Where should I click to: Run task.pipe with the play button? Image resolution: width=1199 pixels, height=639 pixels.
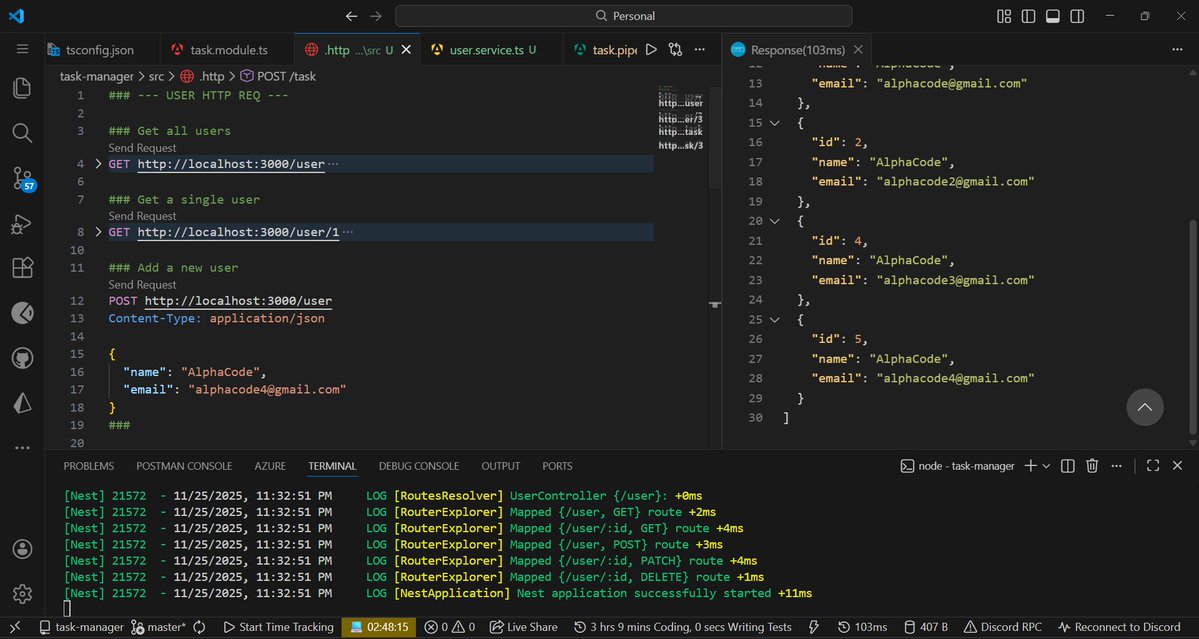tap(651, 48)
